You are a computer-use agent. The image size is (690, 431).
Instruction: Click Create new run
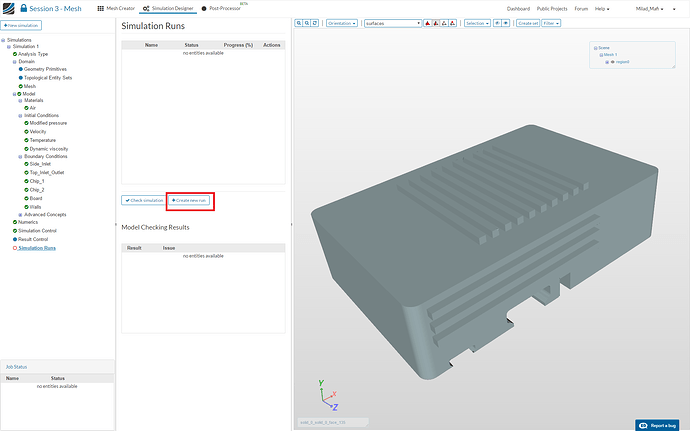[x=189, y=200]
